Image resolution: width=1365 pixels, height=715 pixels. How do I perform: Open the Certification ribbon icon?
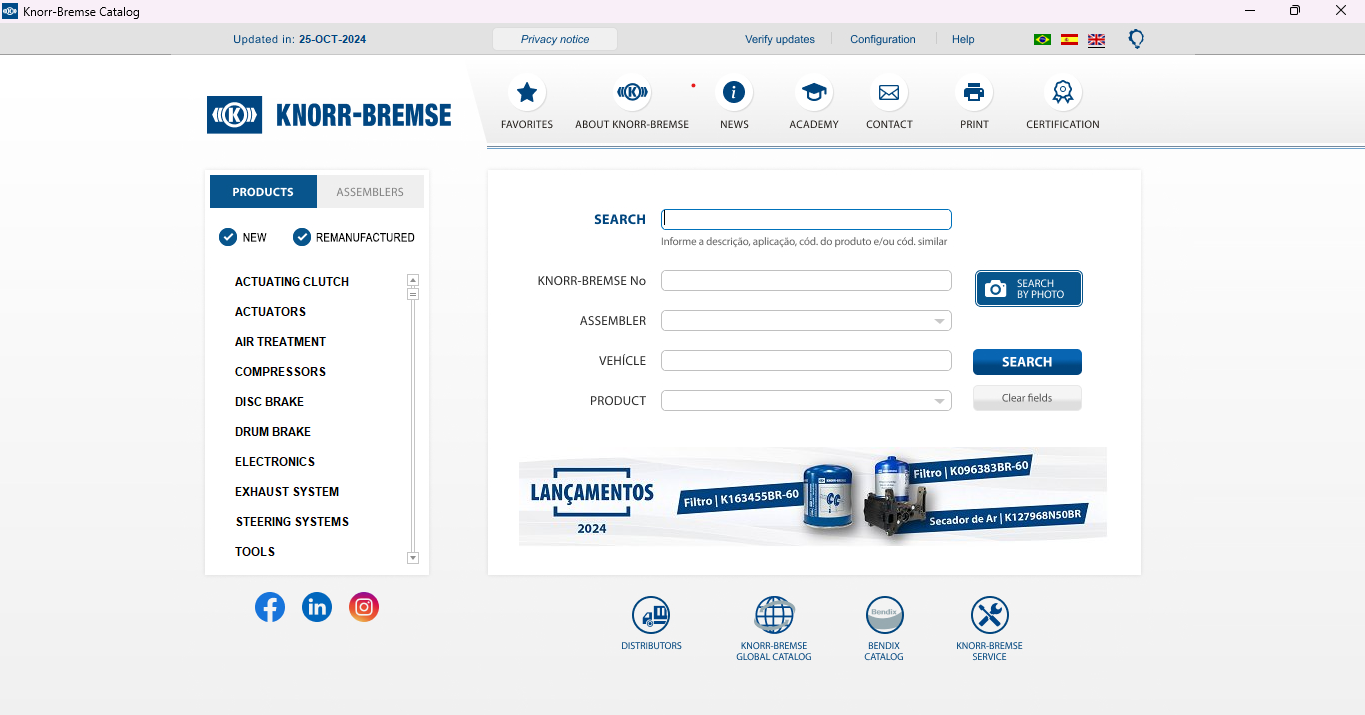[1062, 93]
